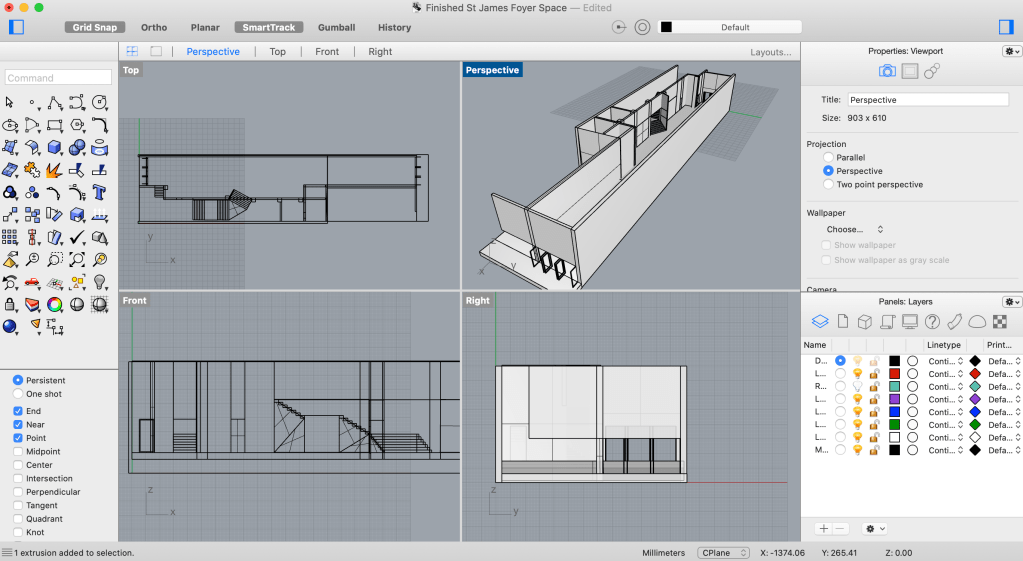Click the red layer color swatch
This screenshot has width=1023, height=561.
(x=895, y=374)
